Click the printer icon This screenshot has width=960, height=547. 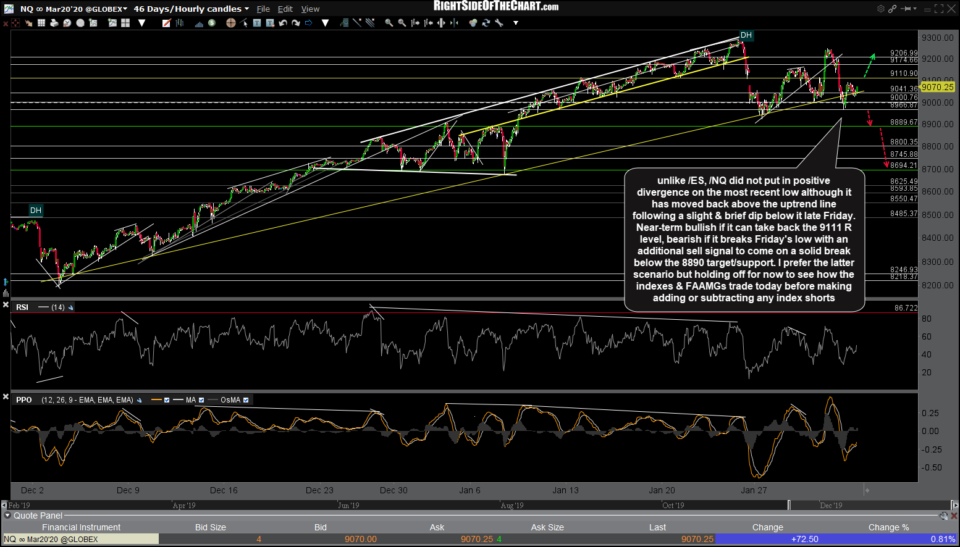[54, 23]
